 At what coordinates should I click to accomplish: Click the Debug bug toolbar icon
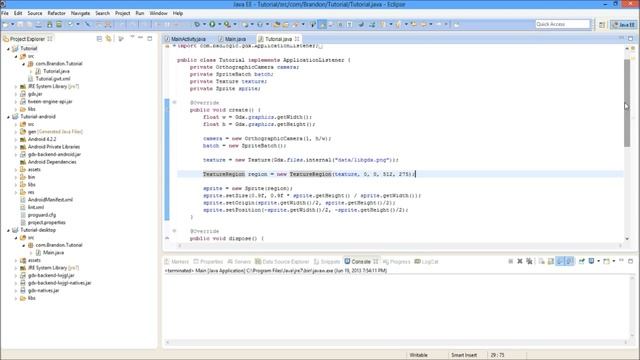coord(197,24)
